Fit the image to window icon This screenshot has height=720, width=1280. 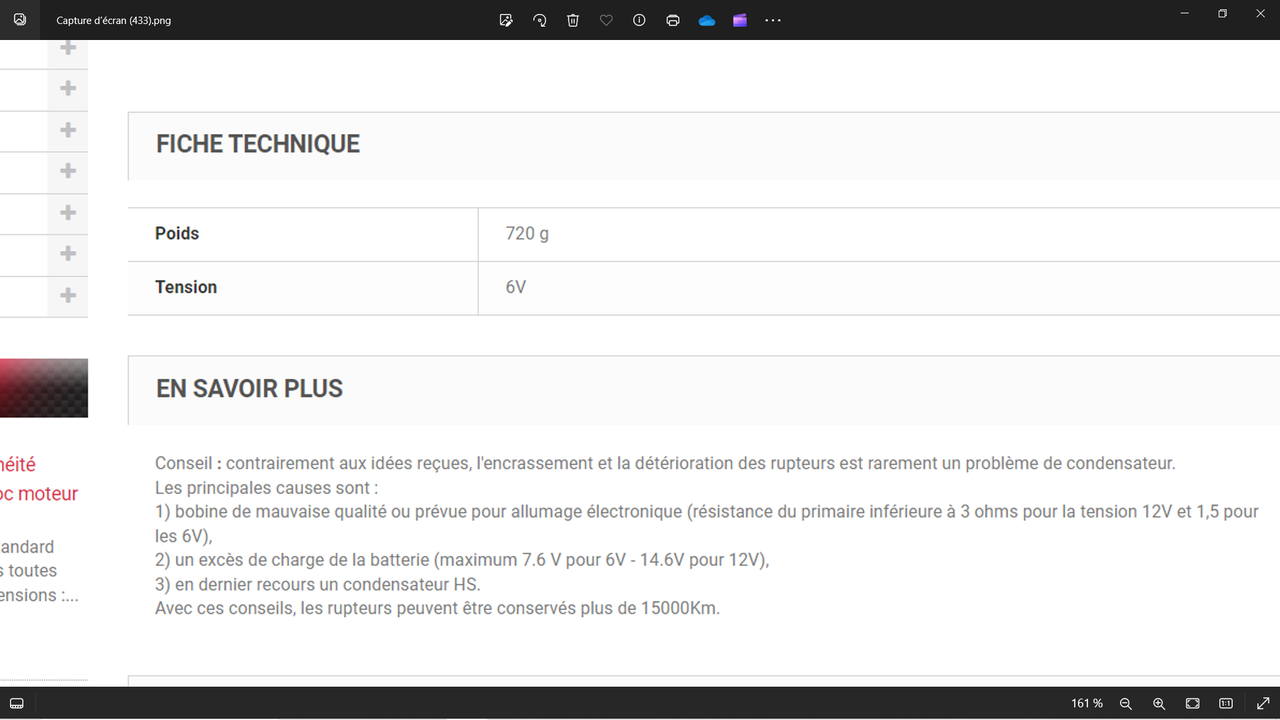pos(1193,703)
